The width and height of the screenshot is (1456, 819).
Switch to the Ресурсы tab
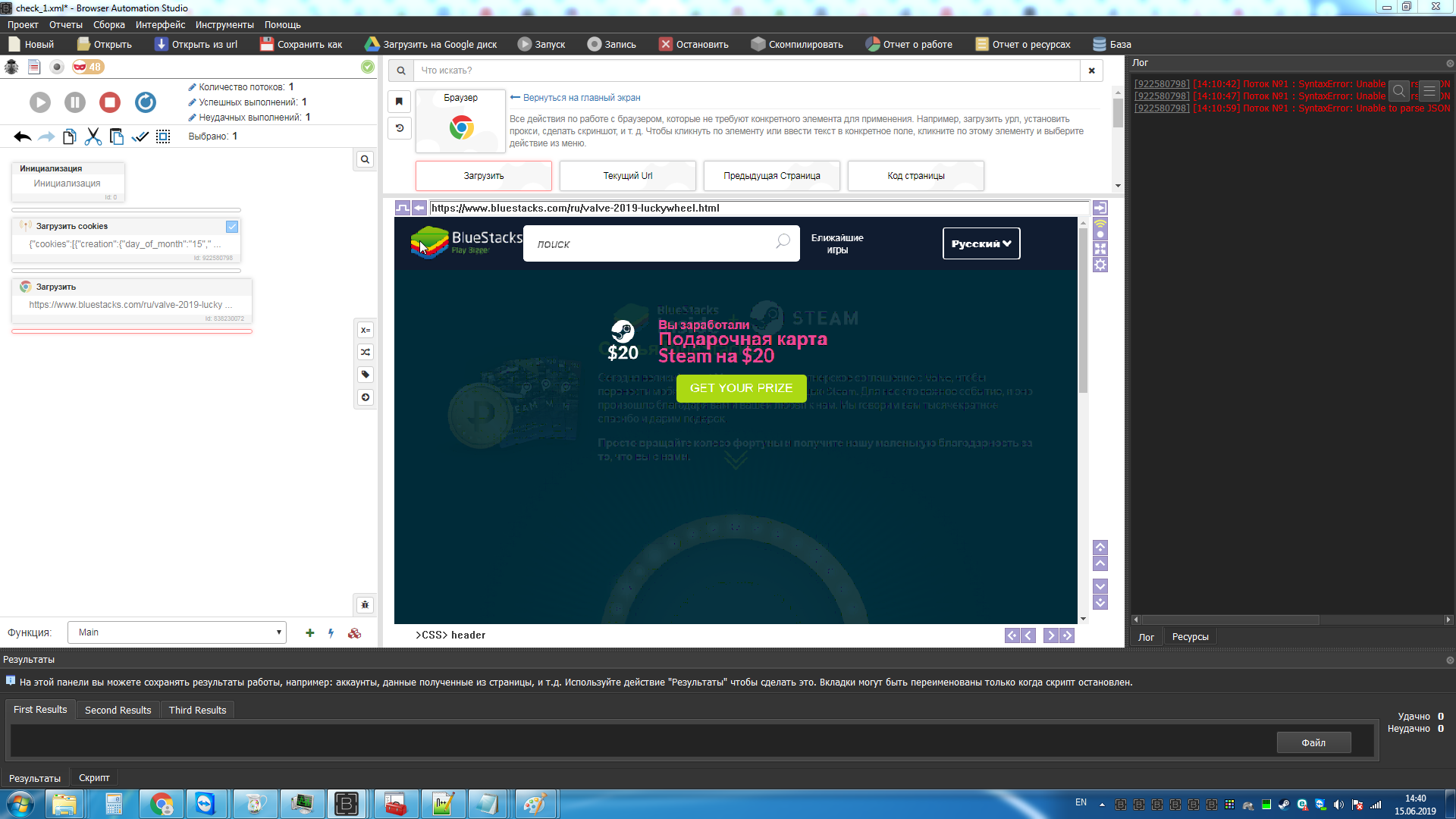click(1190, 637)
